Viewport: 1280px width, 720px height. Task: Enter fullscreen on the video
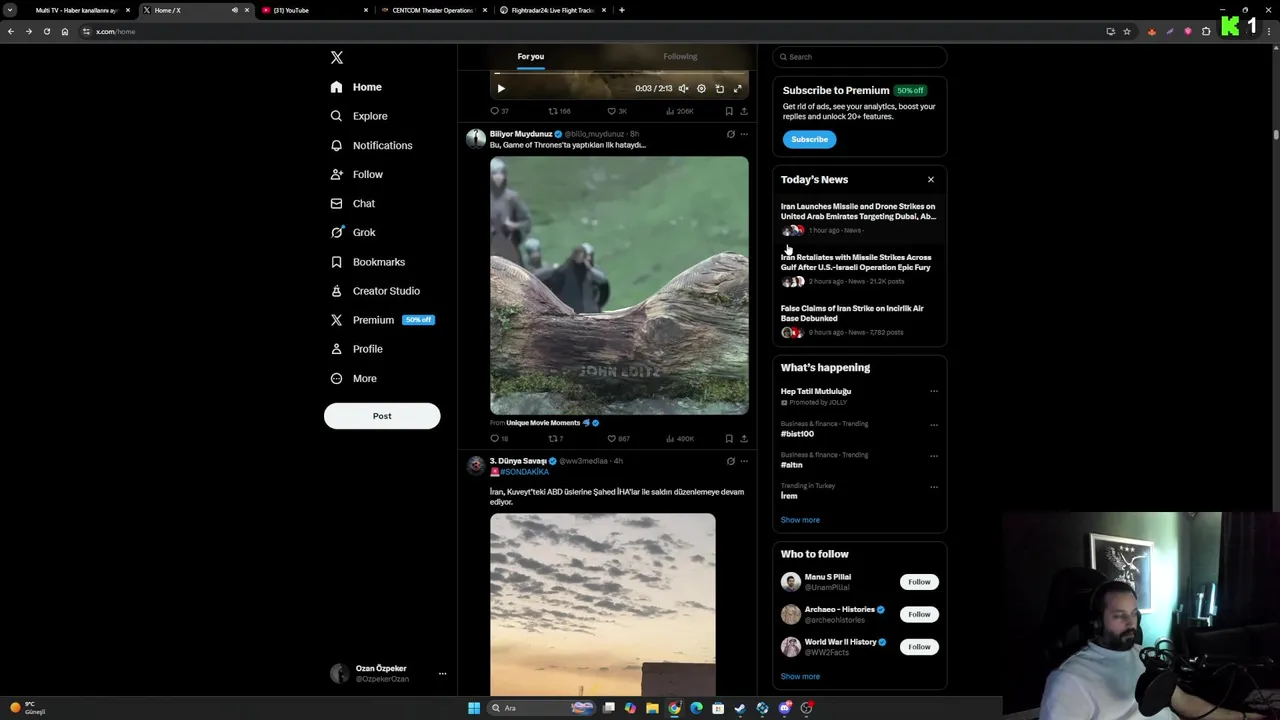pos(738,88)
